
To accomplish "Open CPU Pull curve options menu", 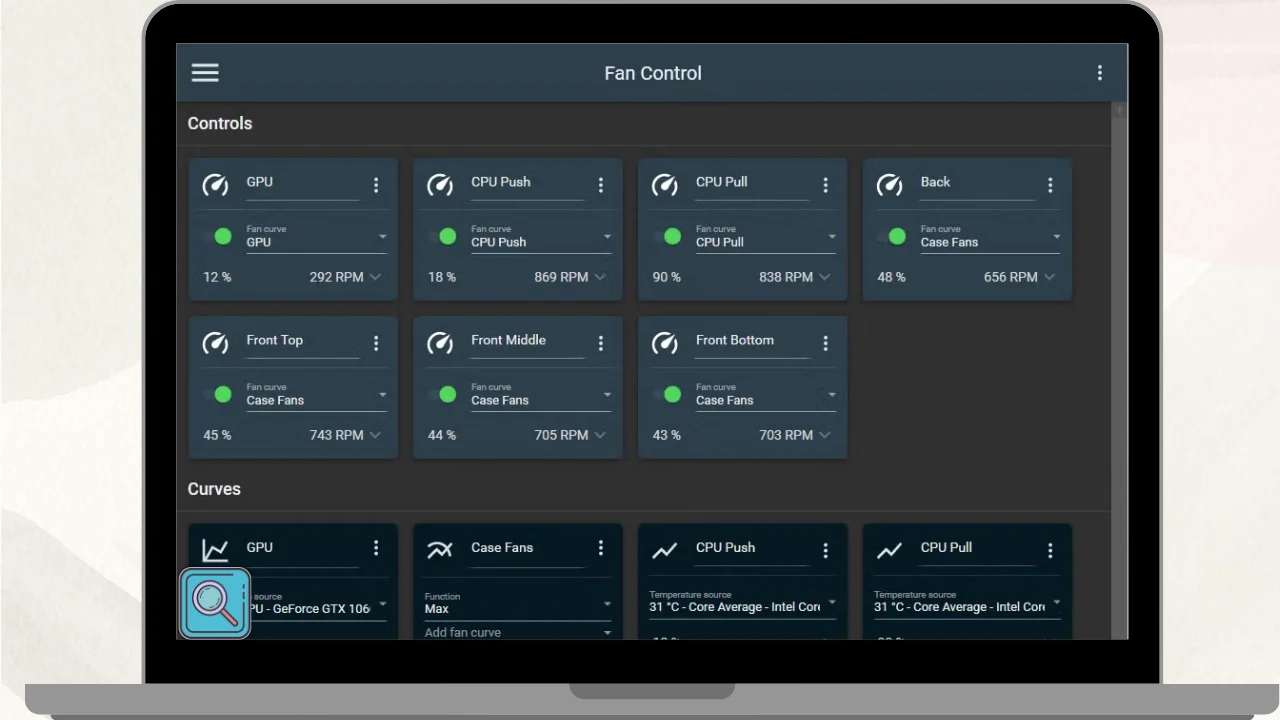I will tap(1049, 550).
